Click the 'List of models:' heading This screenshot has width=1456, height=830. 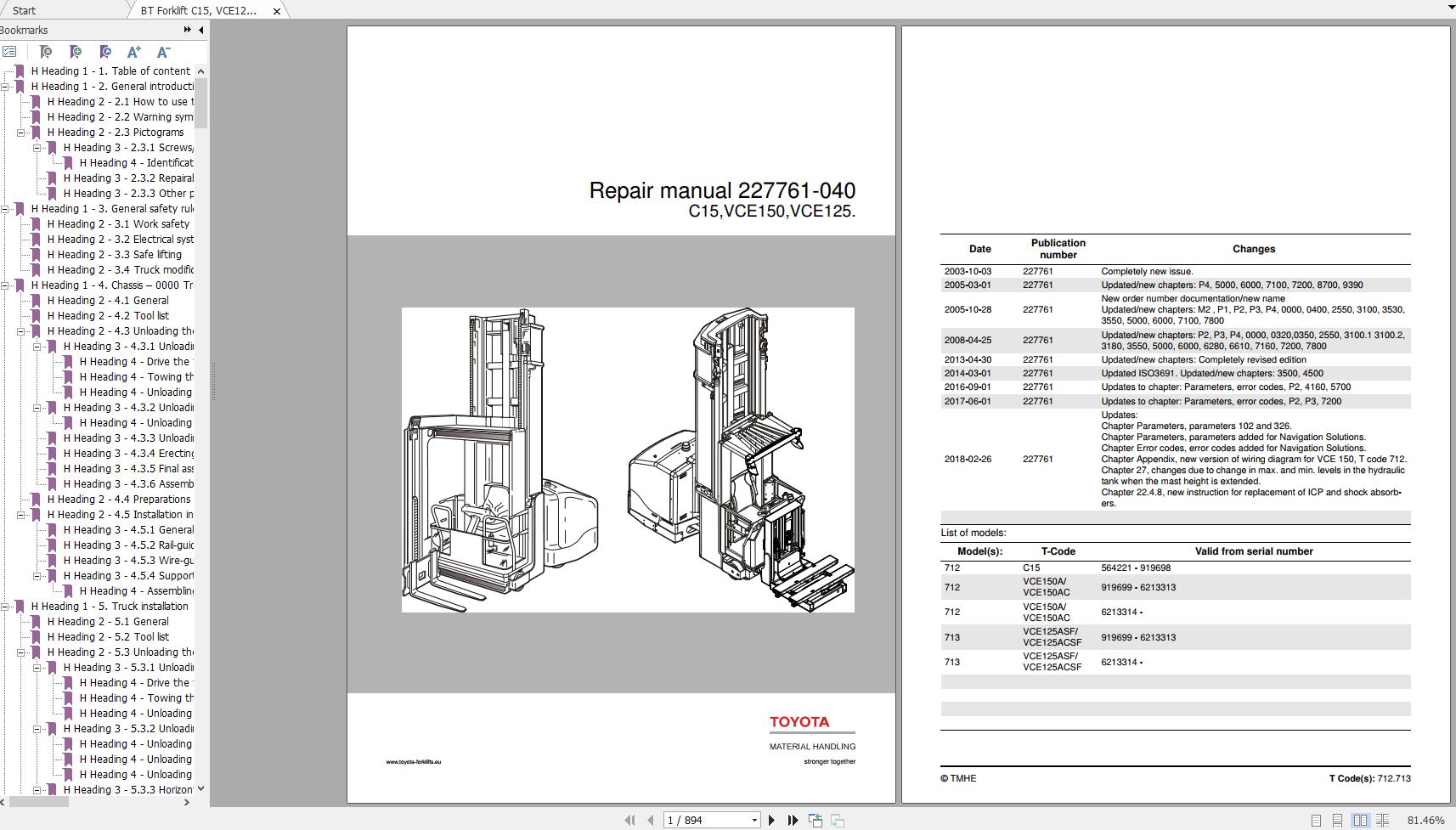pos(973,533)
